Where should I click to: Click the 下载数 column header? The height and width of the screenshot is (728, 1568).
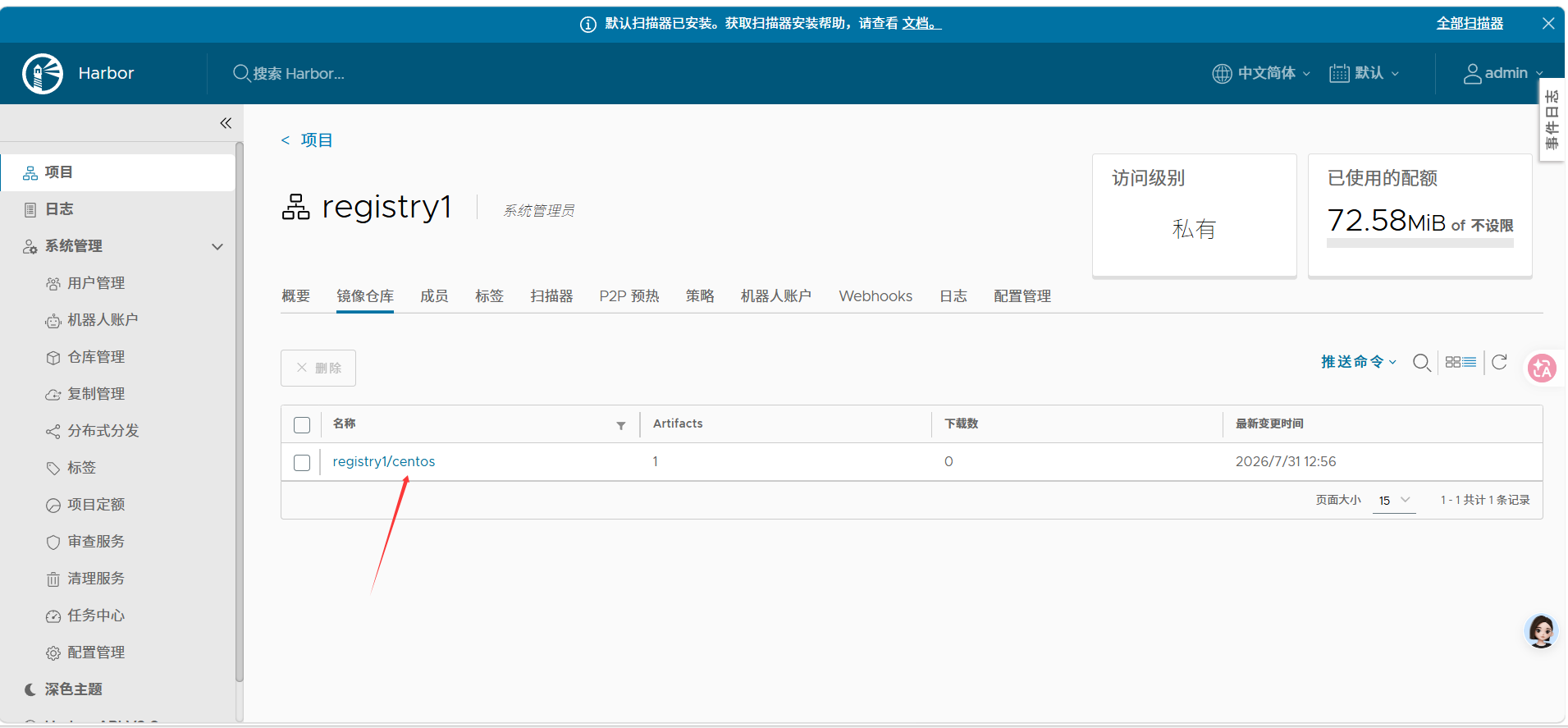pyautogui.click(x=962, y=424)
